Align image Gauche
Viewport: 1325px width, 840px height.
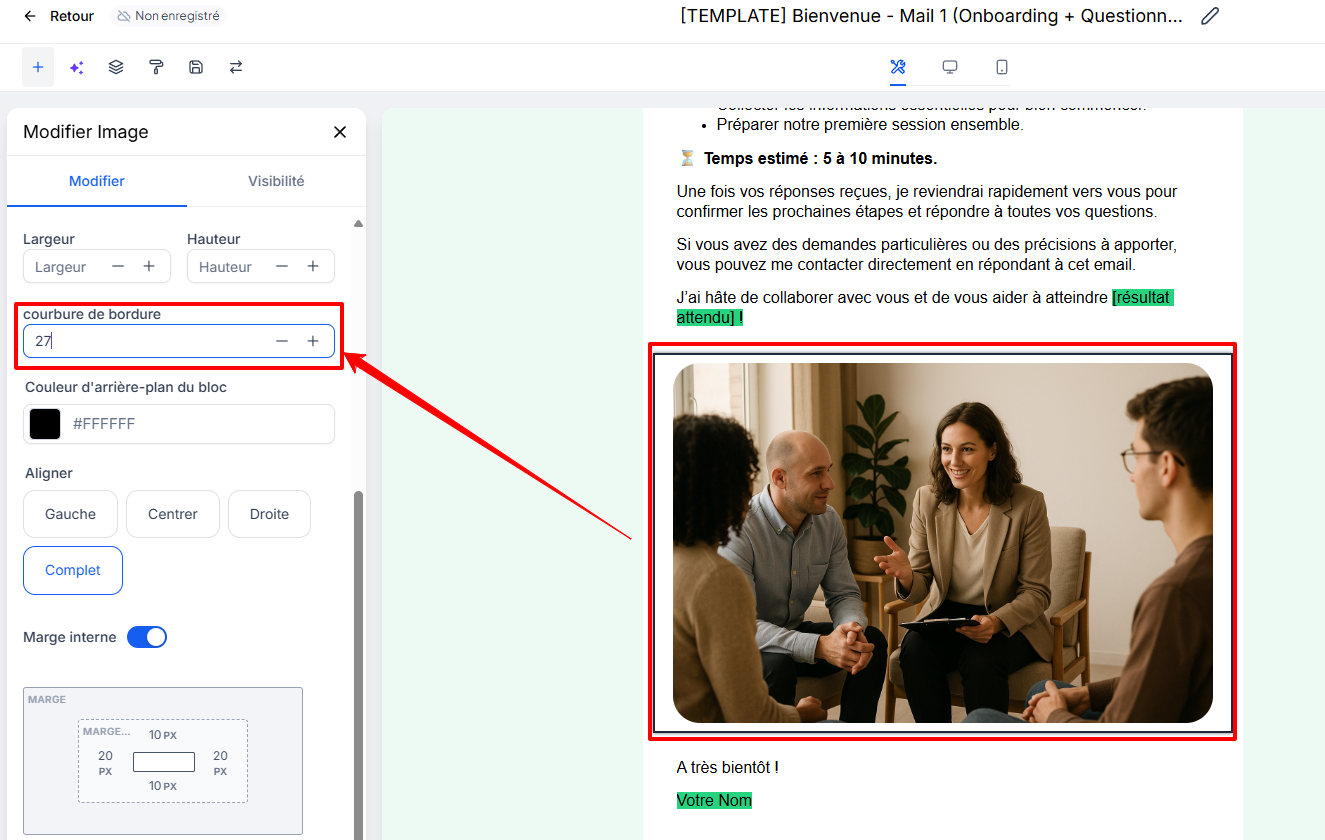(71, 514)
